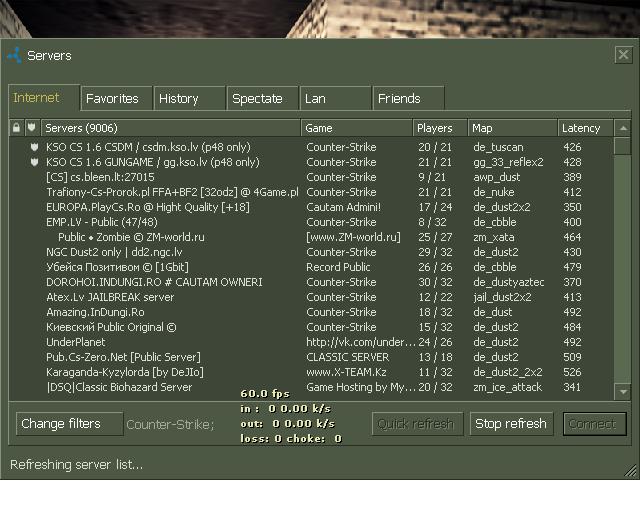Select the Public Zombie ZM-world.ru server
Screen dimensions: 640x512
click(311, 237)
